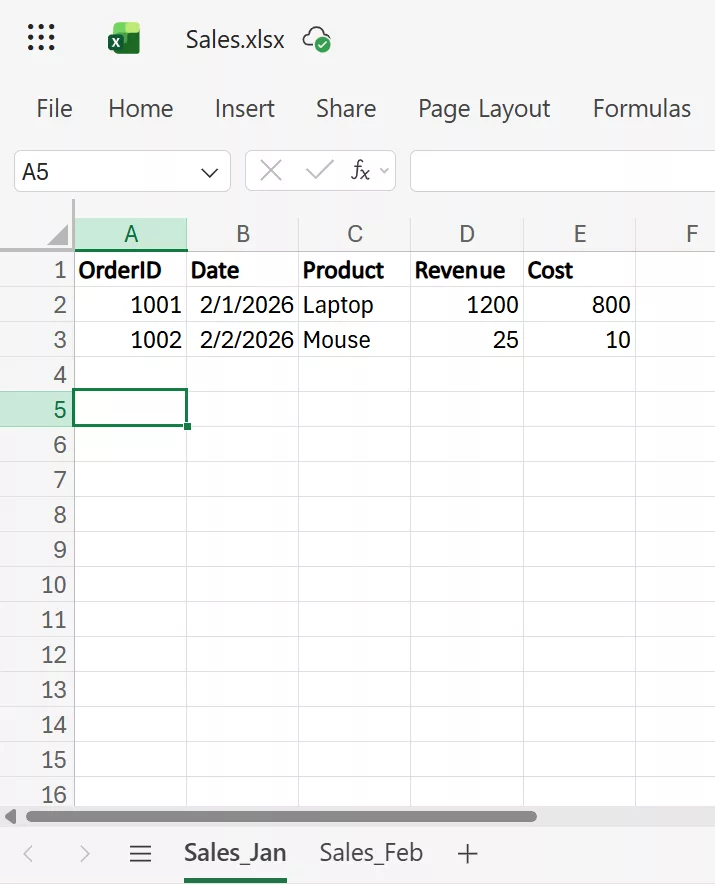The image size is (715, 885).
Task: Click the previous sheet navigation arrow
Action: pos(27,853)
